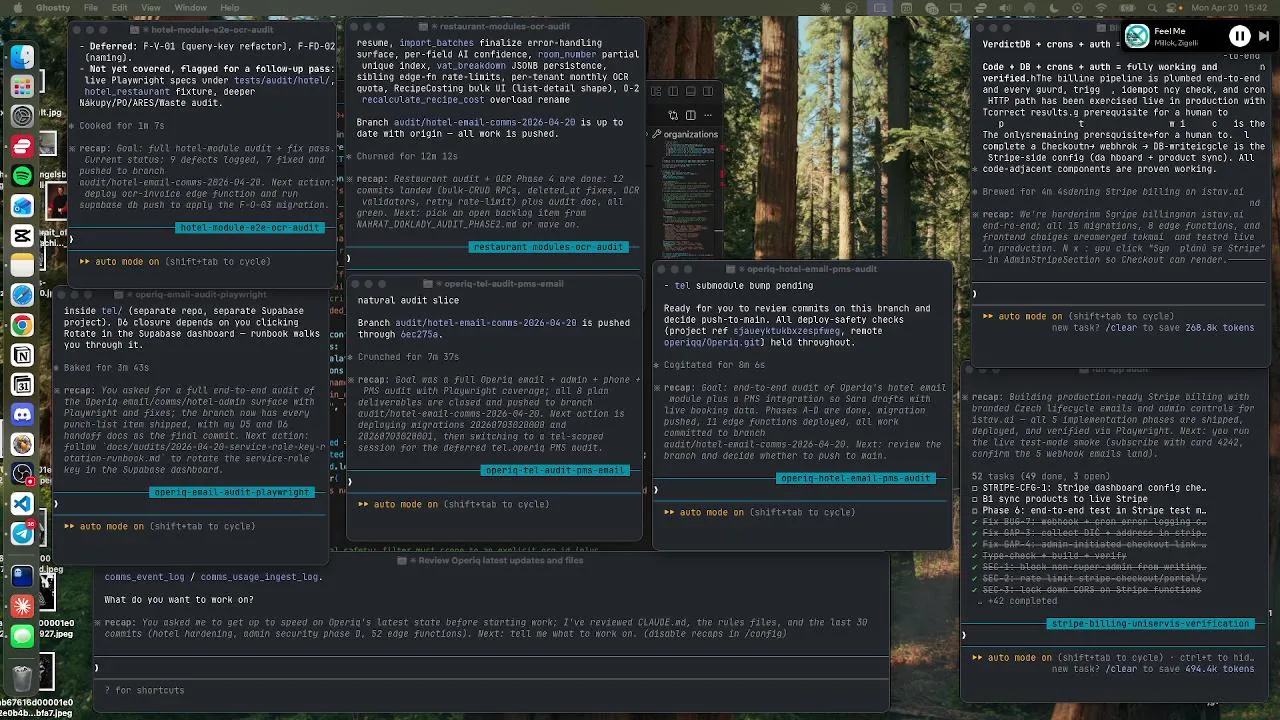Click the completed Fix GAP-3 task checkmark
This screenshot has height=720, width=1280.
975,533
